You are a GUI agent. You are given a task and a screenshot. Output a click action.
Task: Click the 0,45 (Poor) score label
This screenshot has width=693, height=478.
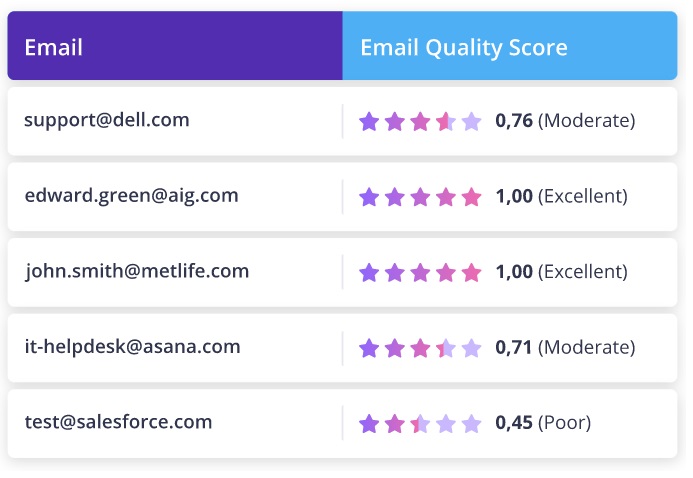tap(543, 423)
